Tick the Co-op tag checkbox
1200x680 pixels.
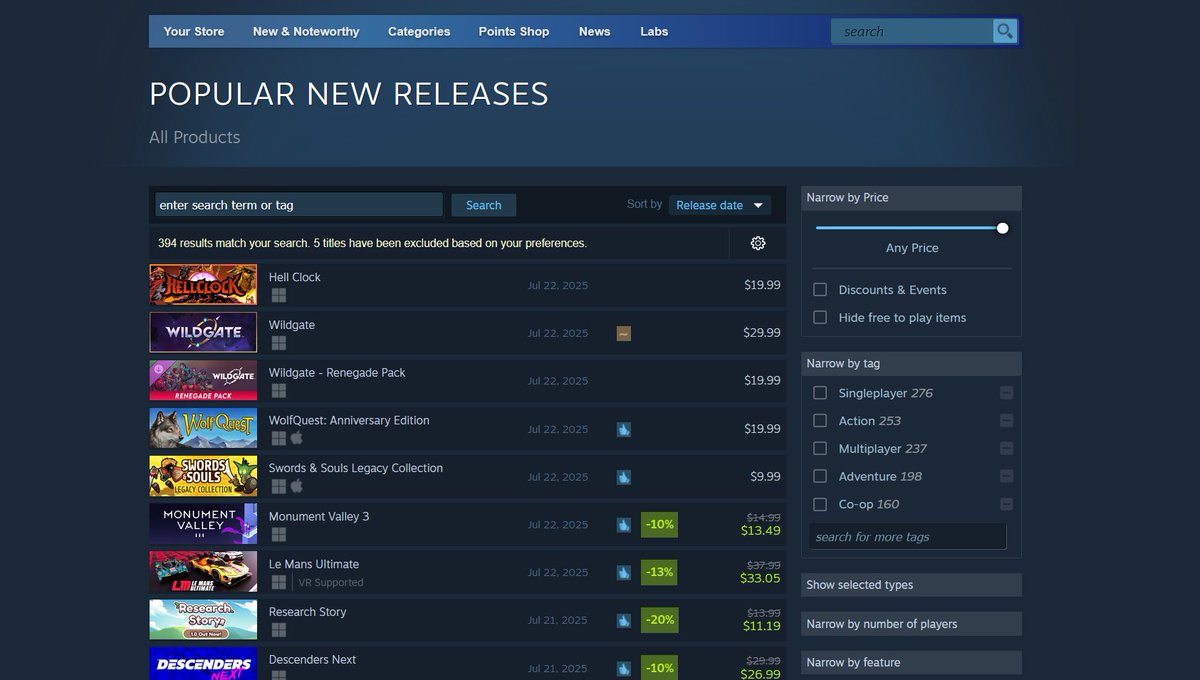(820, 504)
